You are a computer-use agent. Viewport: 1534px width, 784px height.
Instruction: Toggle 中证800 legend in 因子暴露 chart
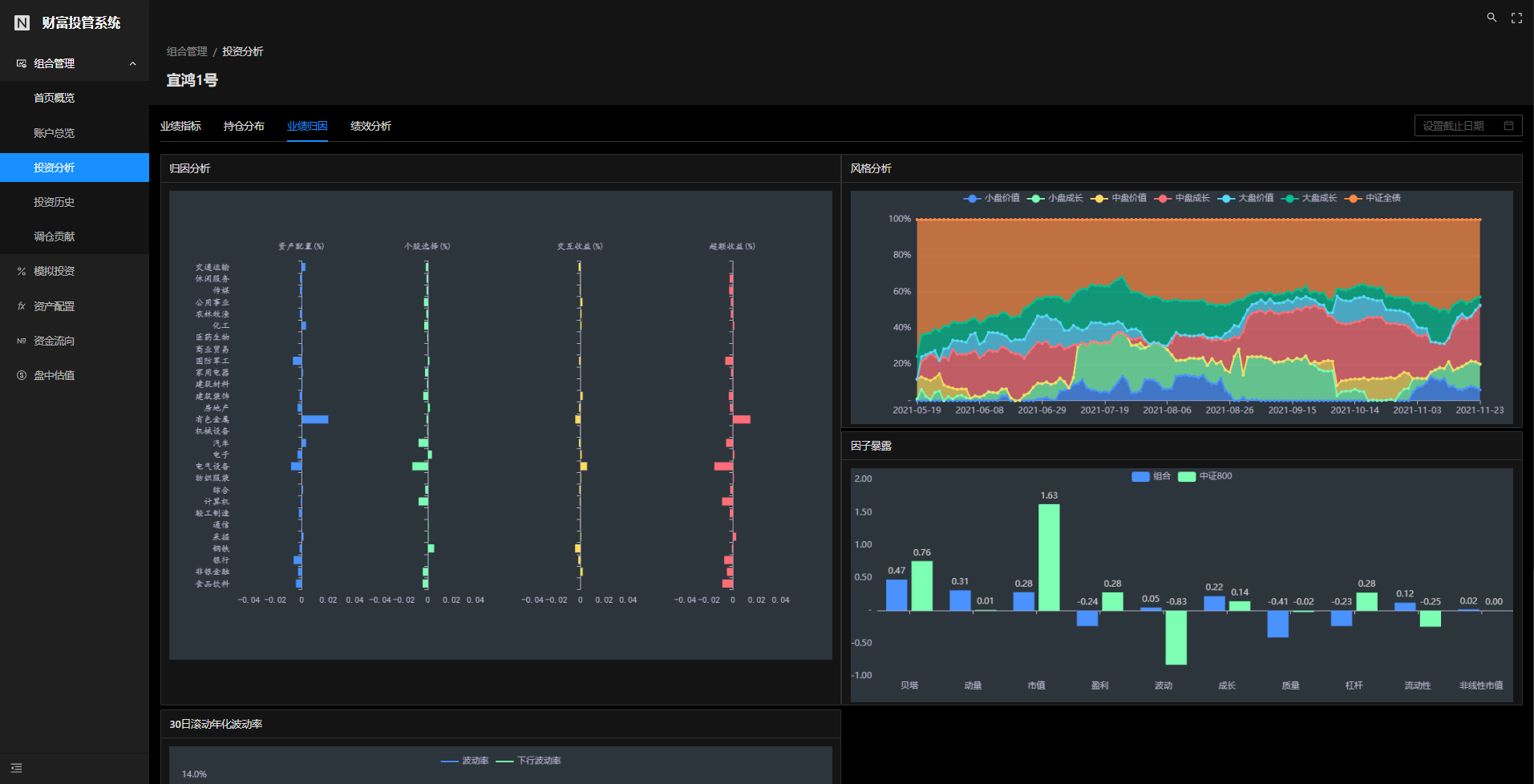point(1205,476)
